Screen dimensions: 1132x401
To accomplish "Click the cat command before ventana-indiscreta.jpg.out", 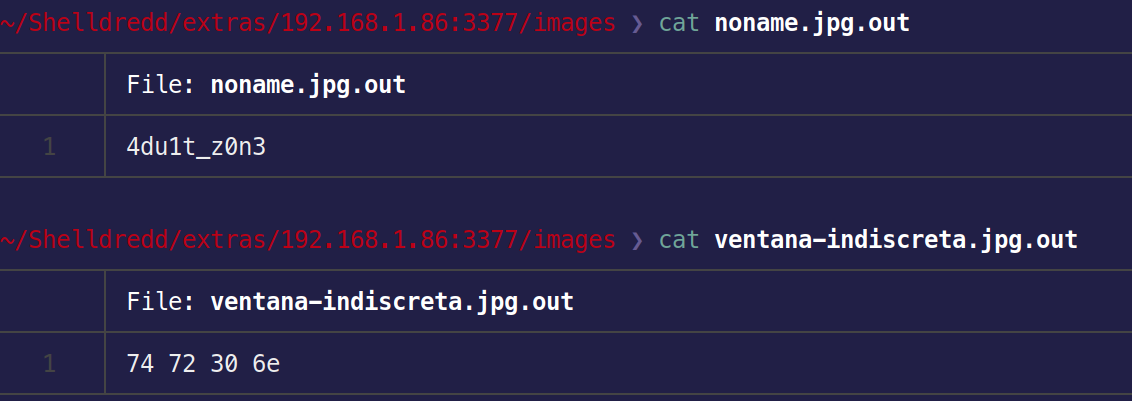I will click(680, 240).
